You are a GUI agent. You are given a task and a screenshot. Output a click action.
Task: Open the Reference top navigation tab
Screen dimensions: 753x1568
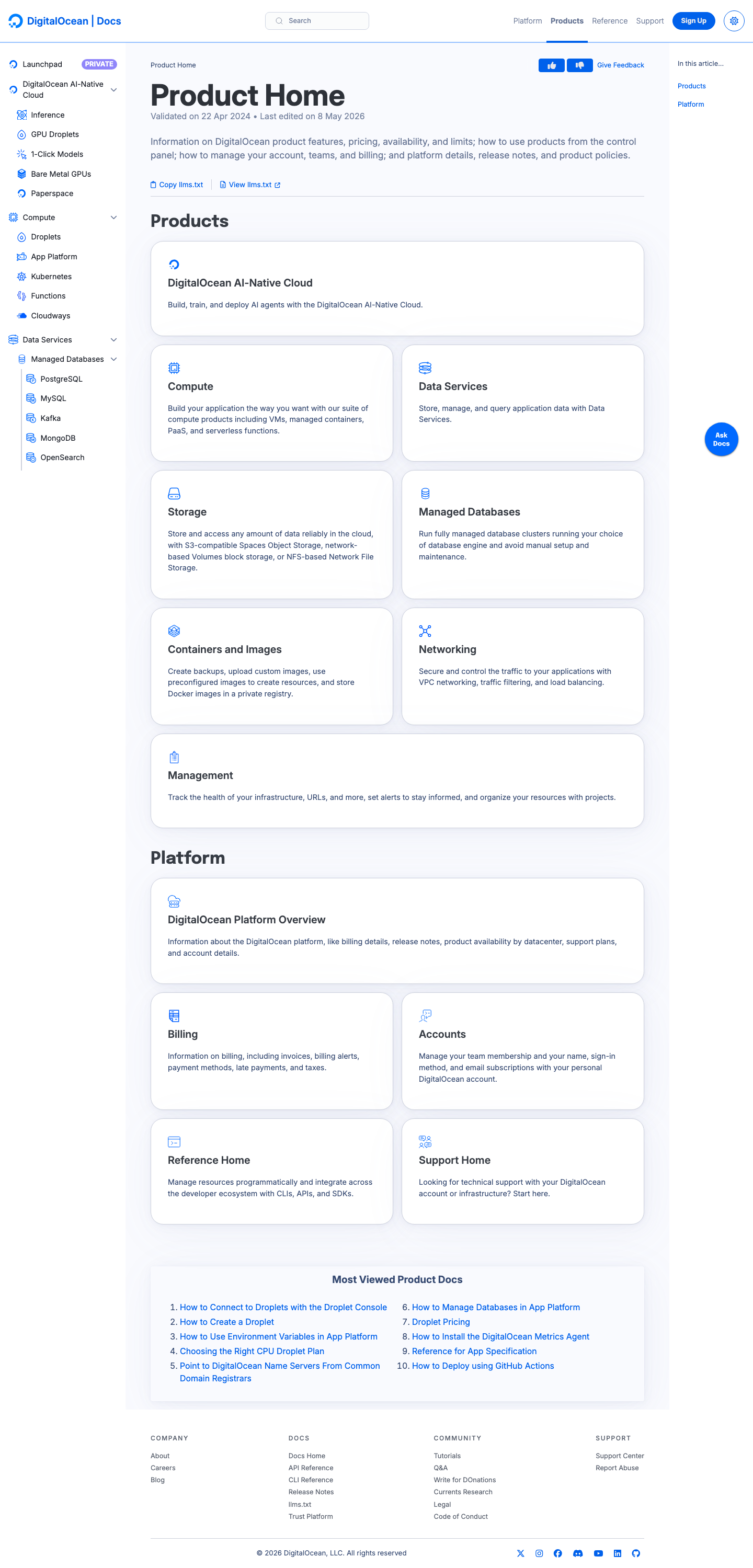tap(609, 21)
